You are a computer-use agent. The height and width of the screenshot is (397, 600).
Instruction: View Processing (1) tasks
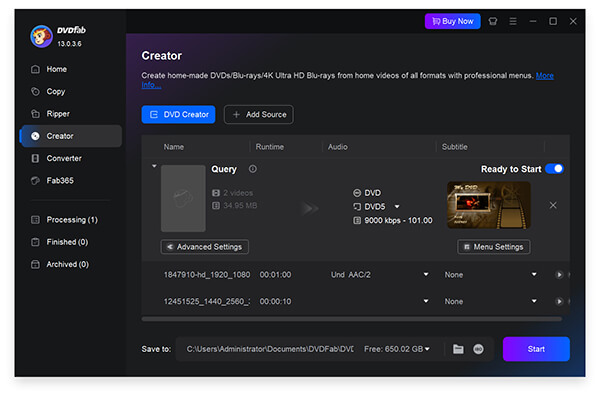click(x=71, y=220)
